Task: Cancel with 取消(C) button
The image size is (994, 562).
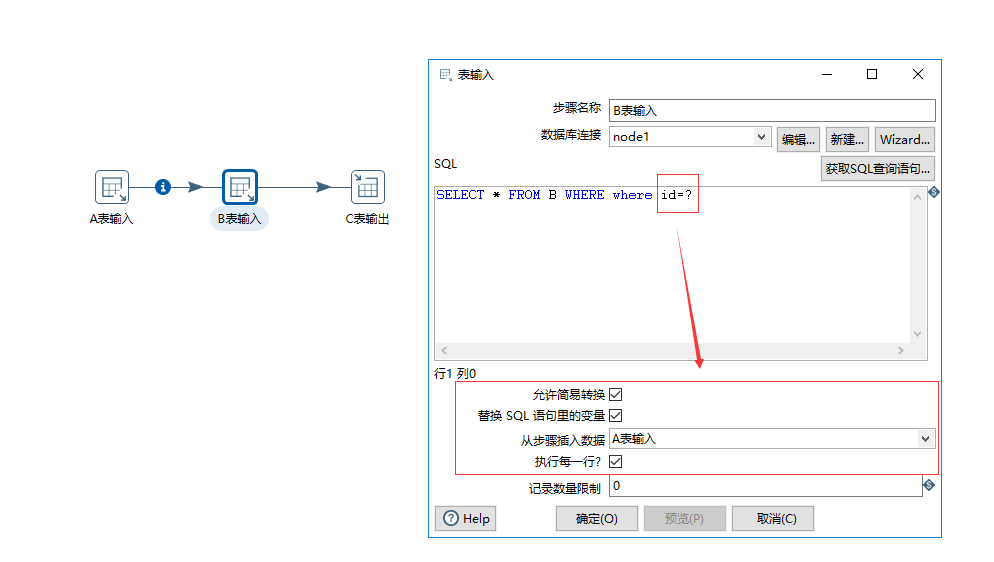Action: point(773,518)
